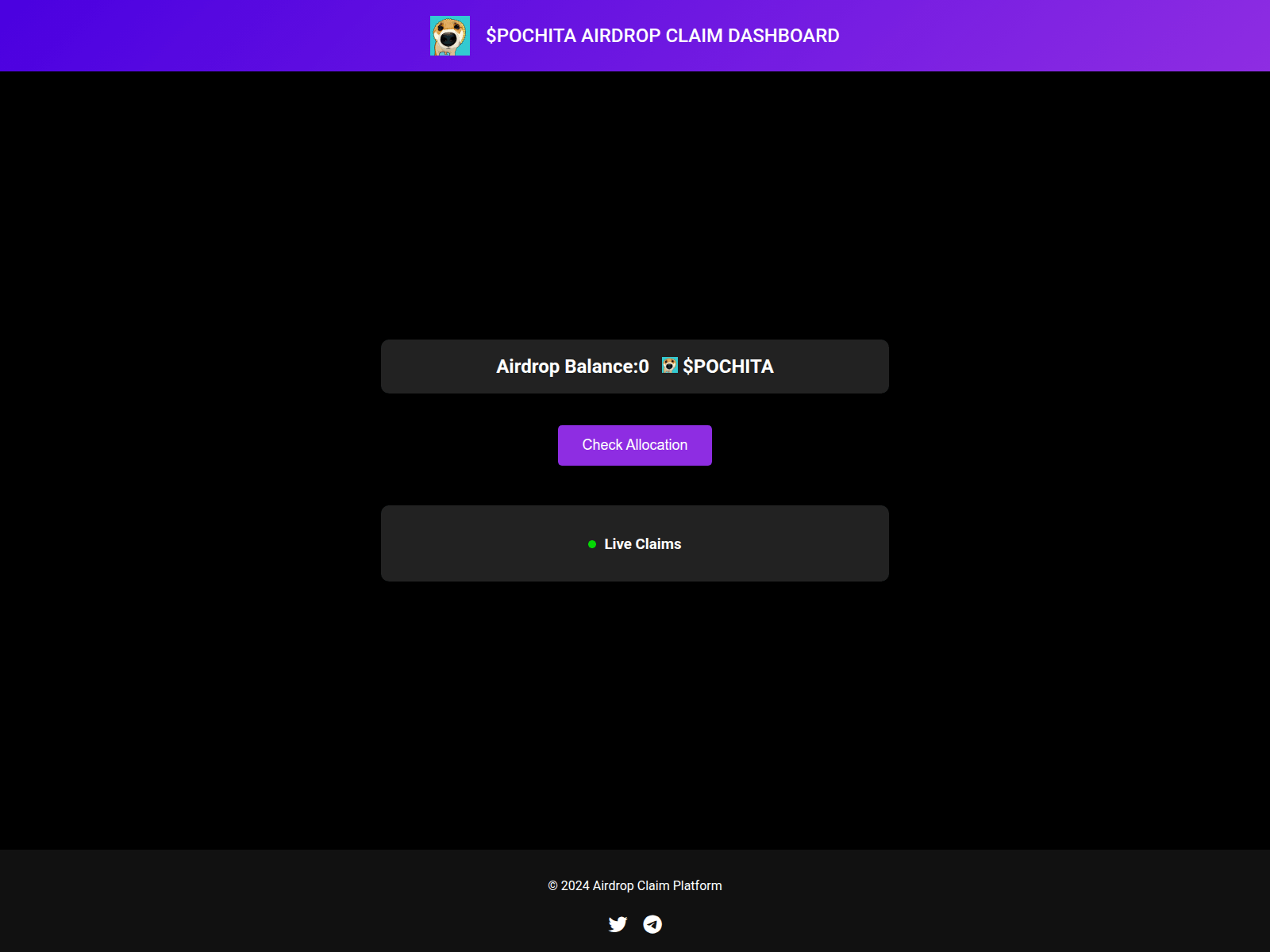This screenshot has width=1270, height=952.
Task: Expand the Airdrop Balance card
Action: 635,366
